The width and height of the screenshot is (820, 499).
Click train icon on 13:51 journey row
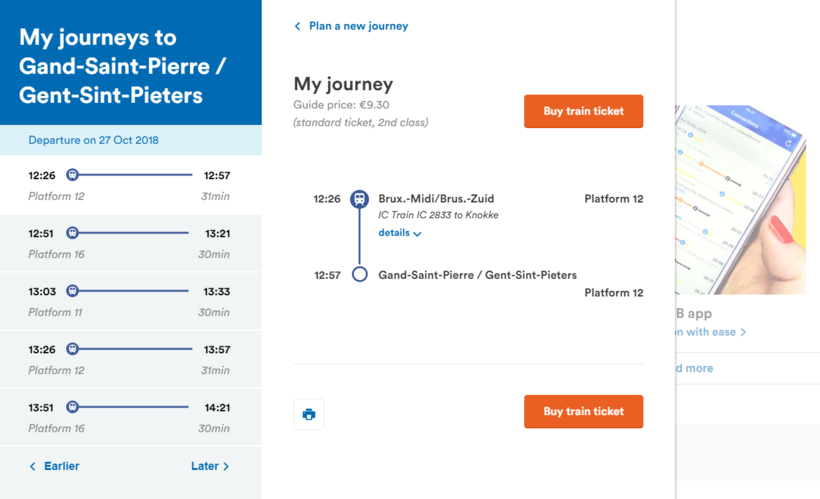(72, 407)
